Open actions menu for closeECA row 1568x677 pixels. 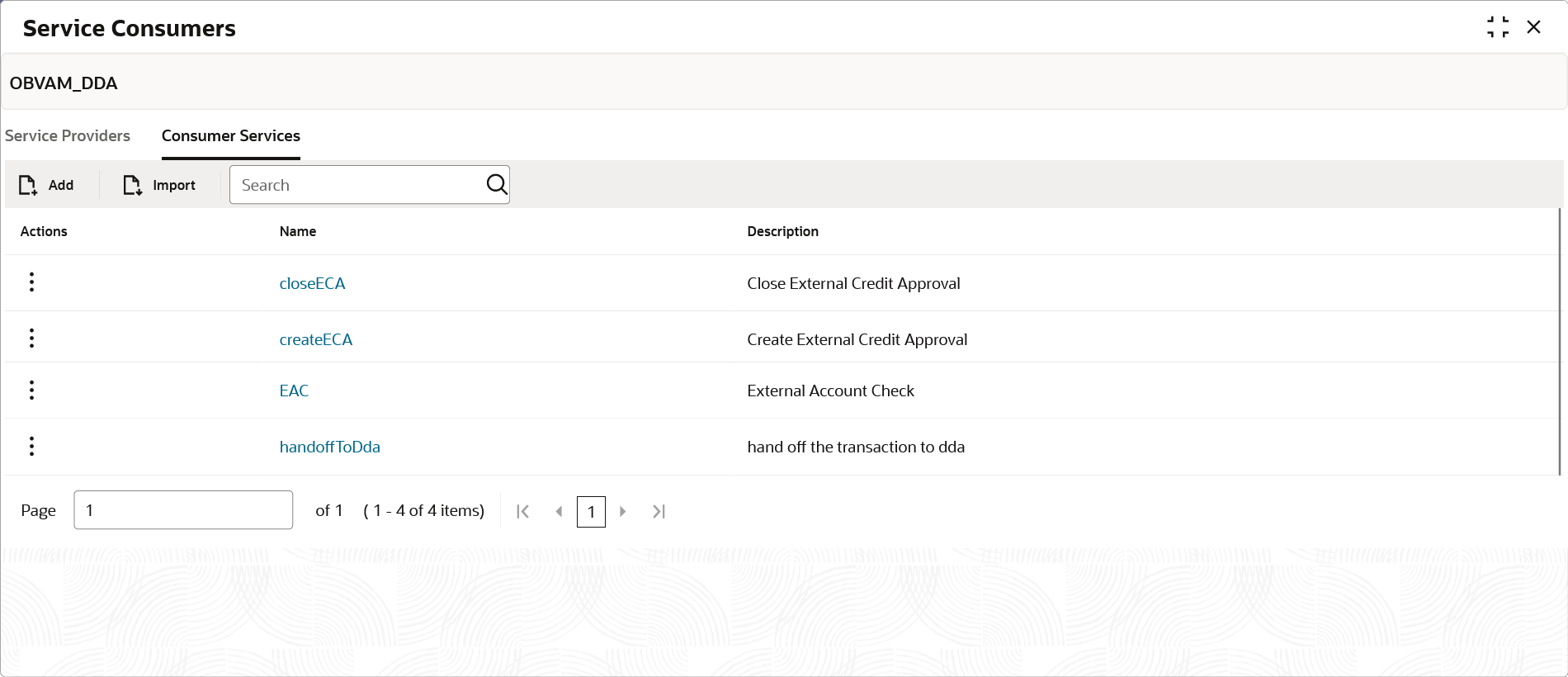[x=31, y=282]
